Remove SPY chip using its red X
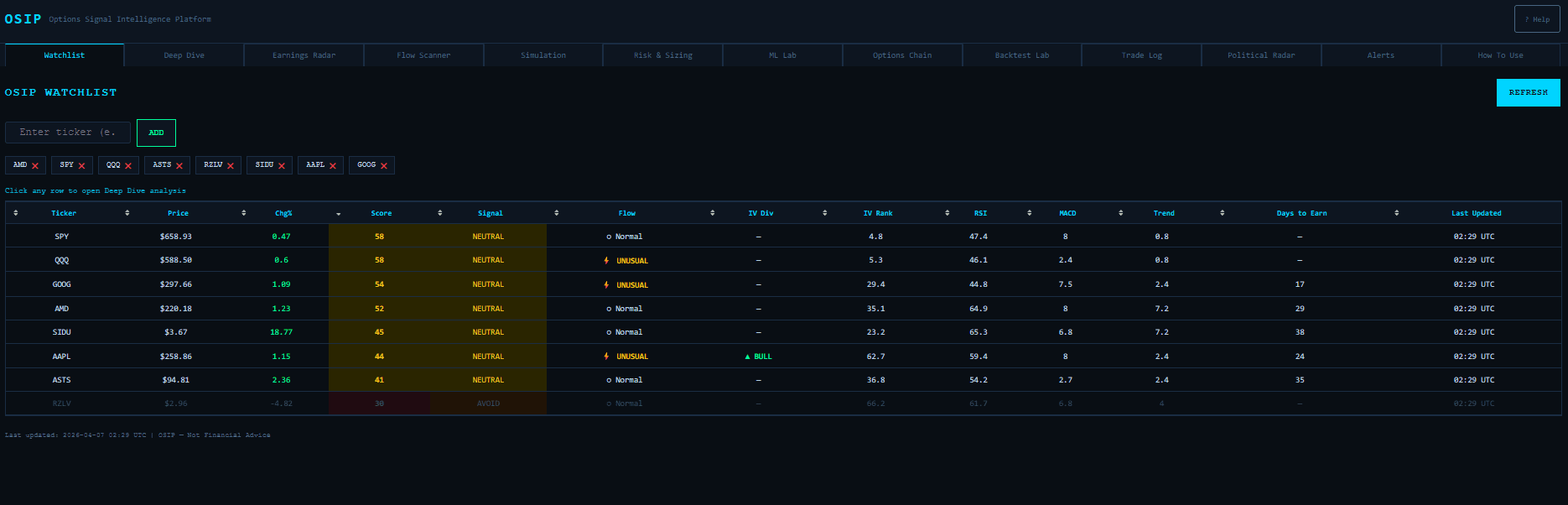This screenshot has height=505, width=1568. tap(81, 166)
